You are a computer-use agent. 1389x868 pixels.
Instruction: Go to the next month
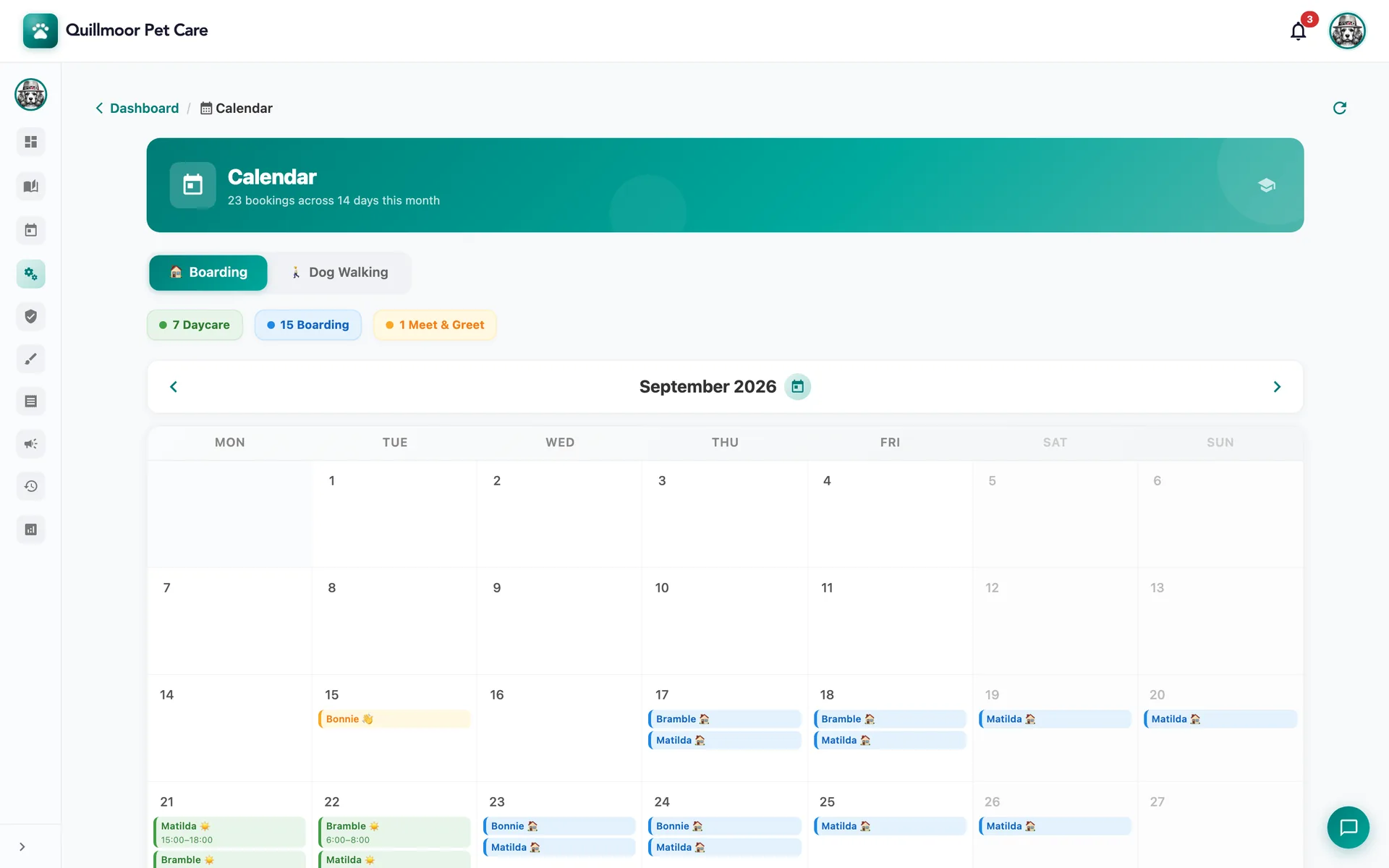tap(1277, 387)
